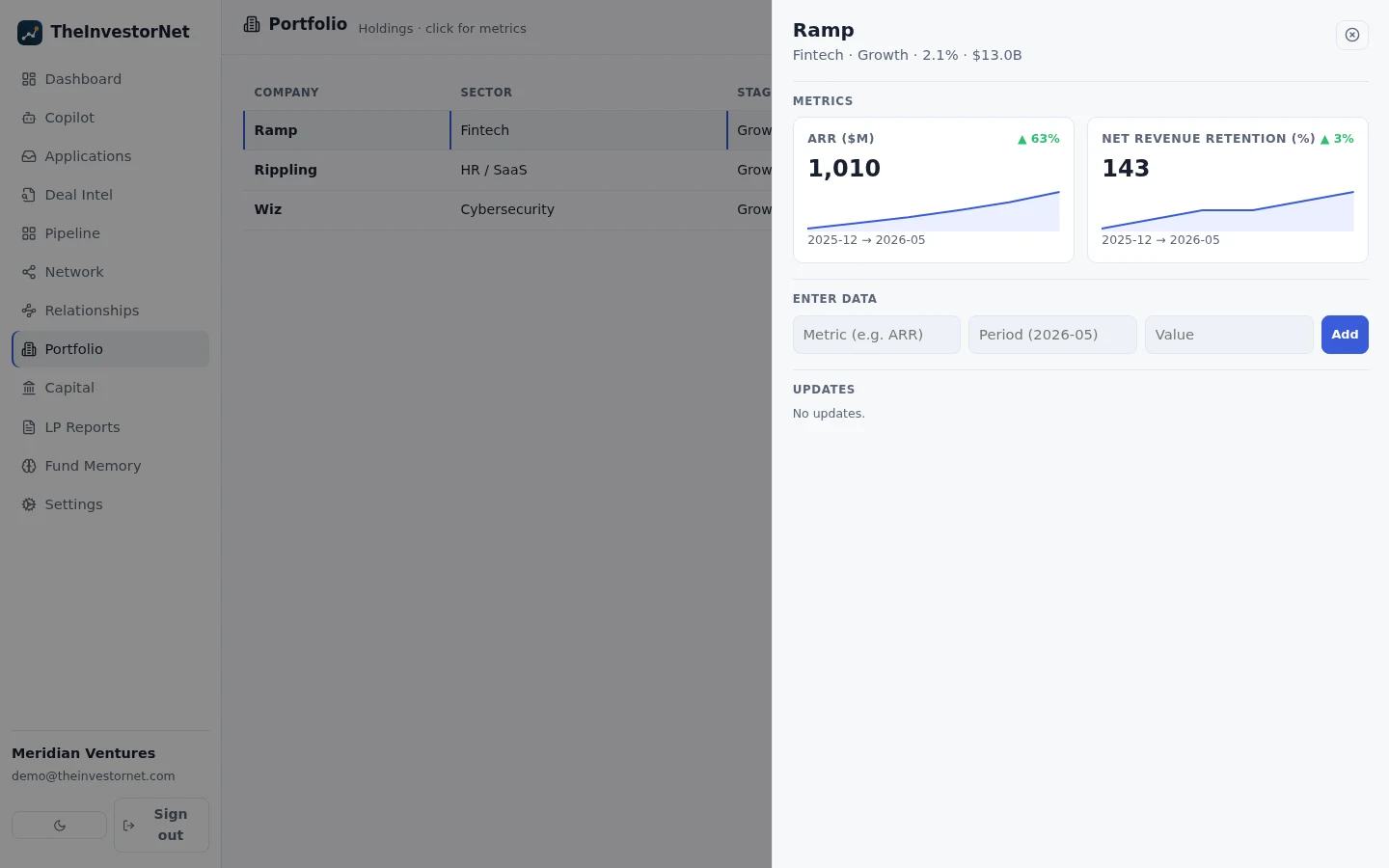Screen dimensions: 1389x868
Task: Click the TheInvestorNet logo icon
Action: [30, 33]
